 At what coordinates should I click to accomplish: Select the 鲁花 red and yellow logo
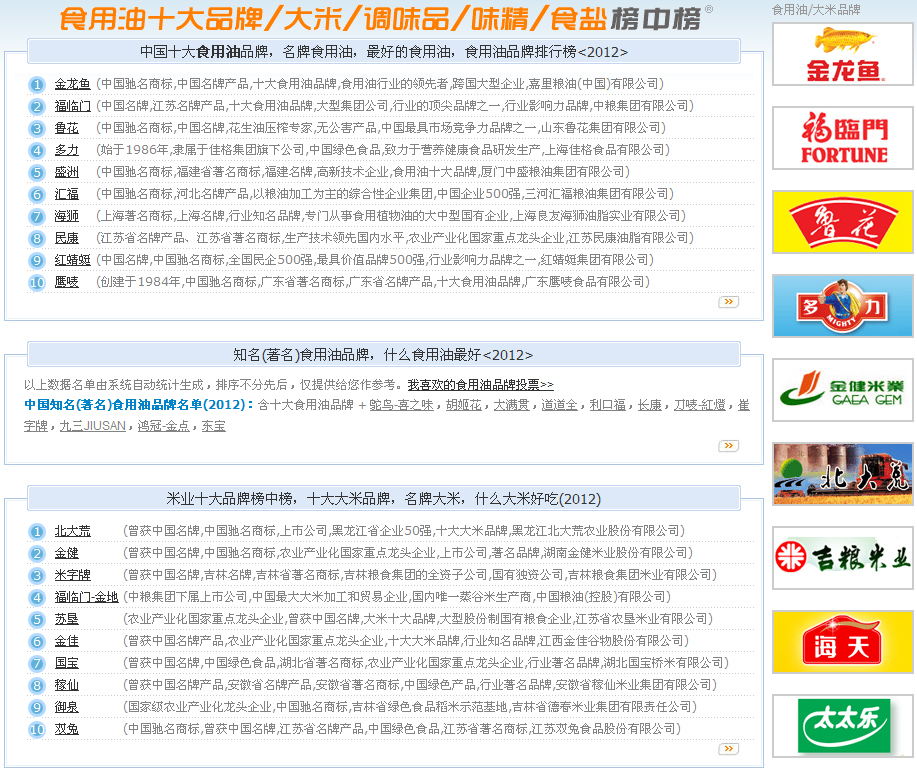coord(843,222)
